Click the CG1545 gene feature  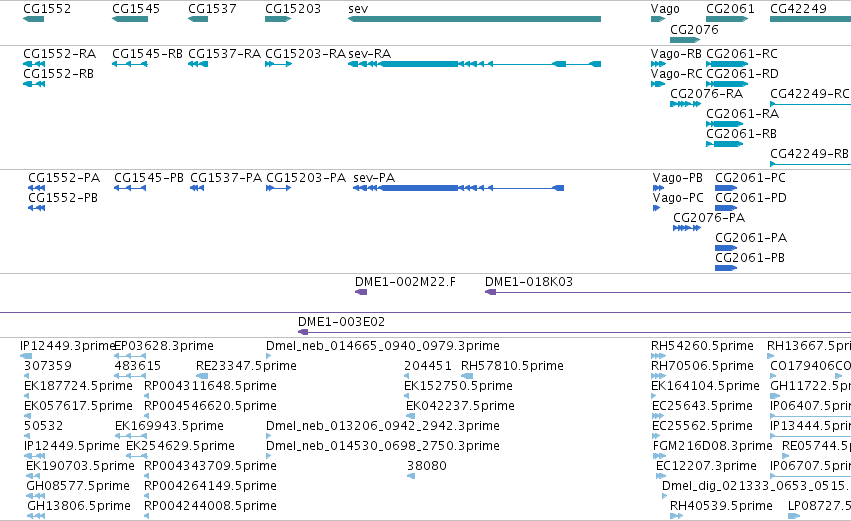(130, 19)
